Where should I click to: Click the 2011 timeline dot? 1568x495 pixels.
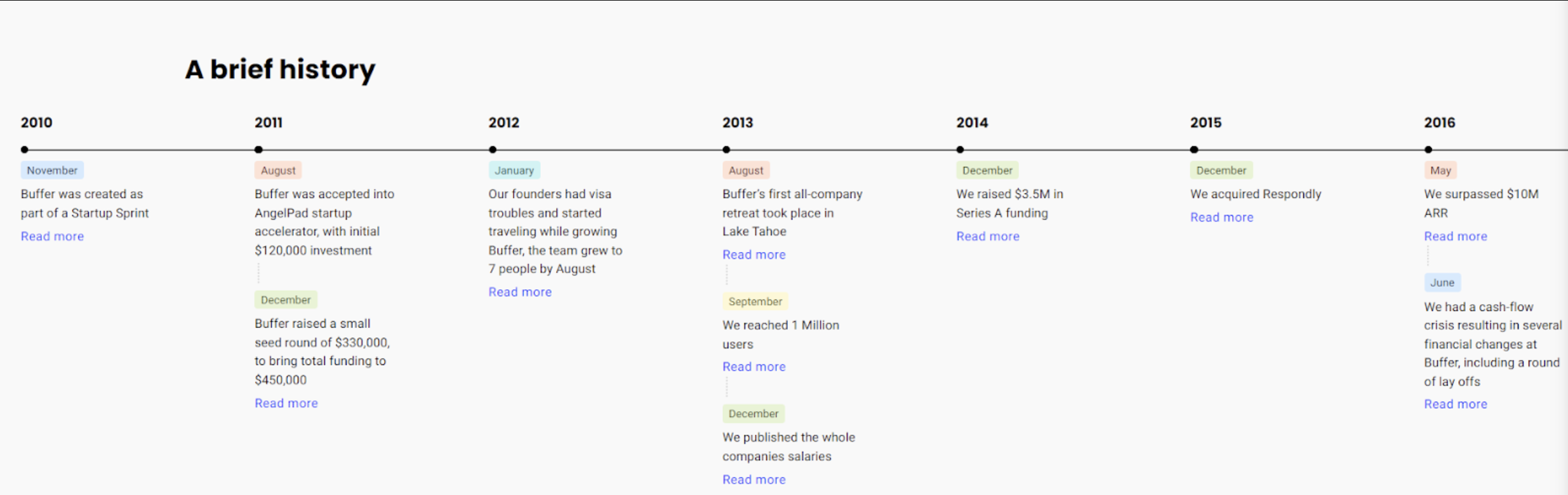(258, 150)
